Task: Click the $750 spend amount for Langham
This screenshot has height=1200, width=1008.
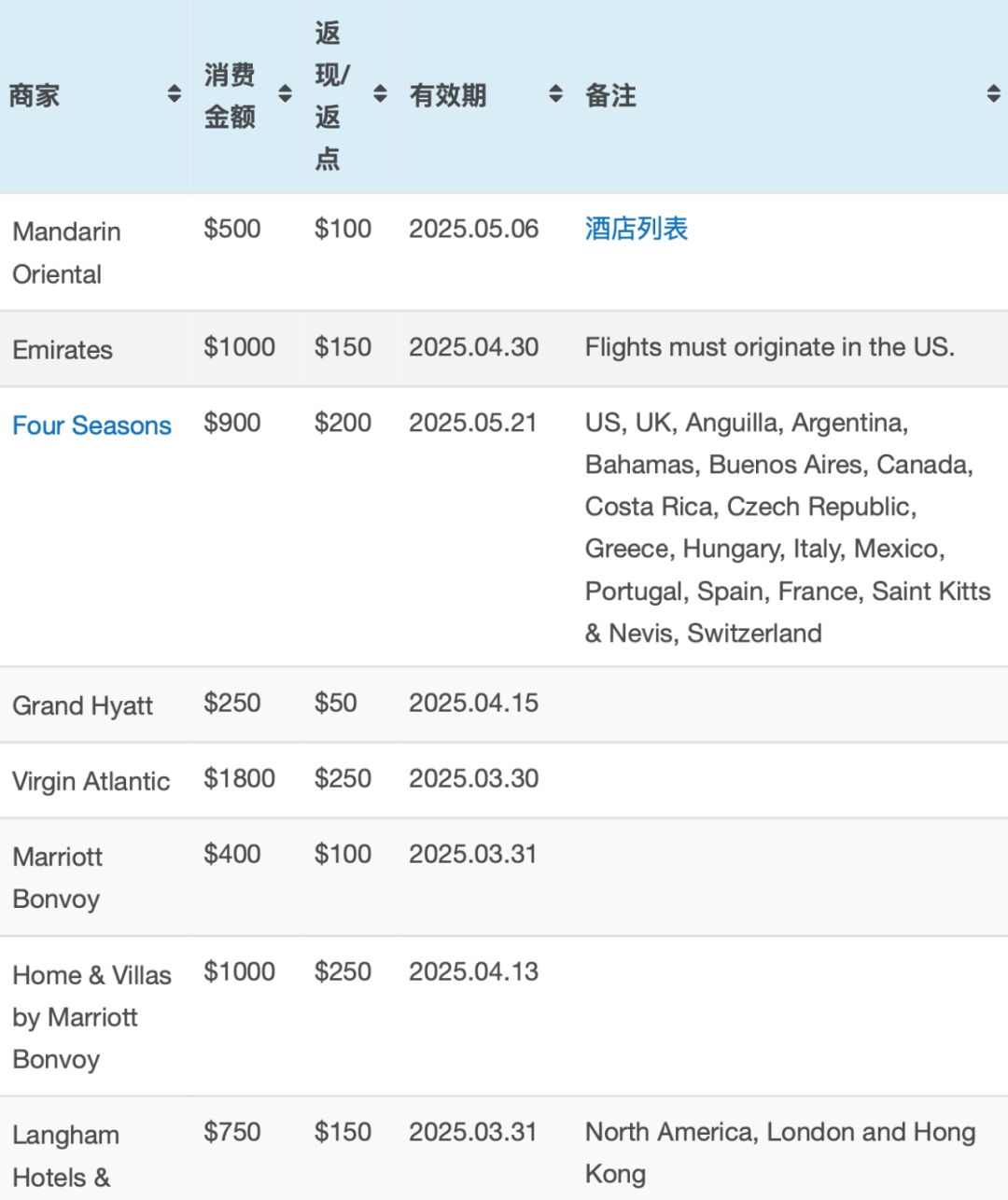Action: [x=232, y=1132]
